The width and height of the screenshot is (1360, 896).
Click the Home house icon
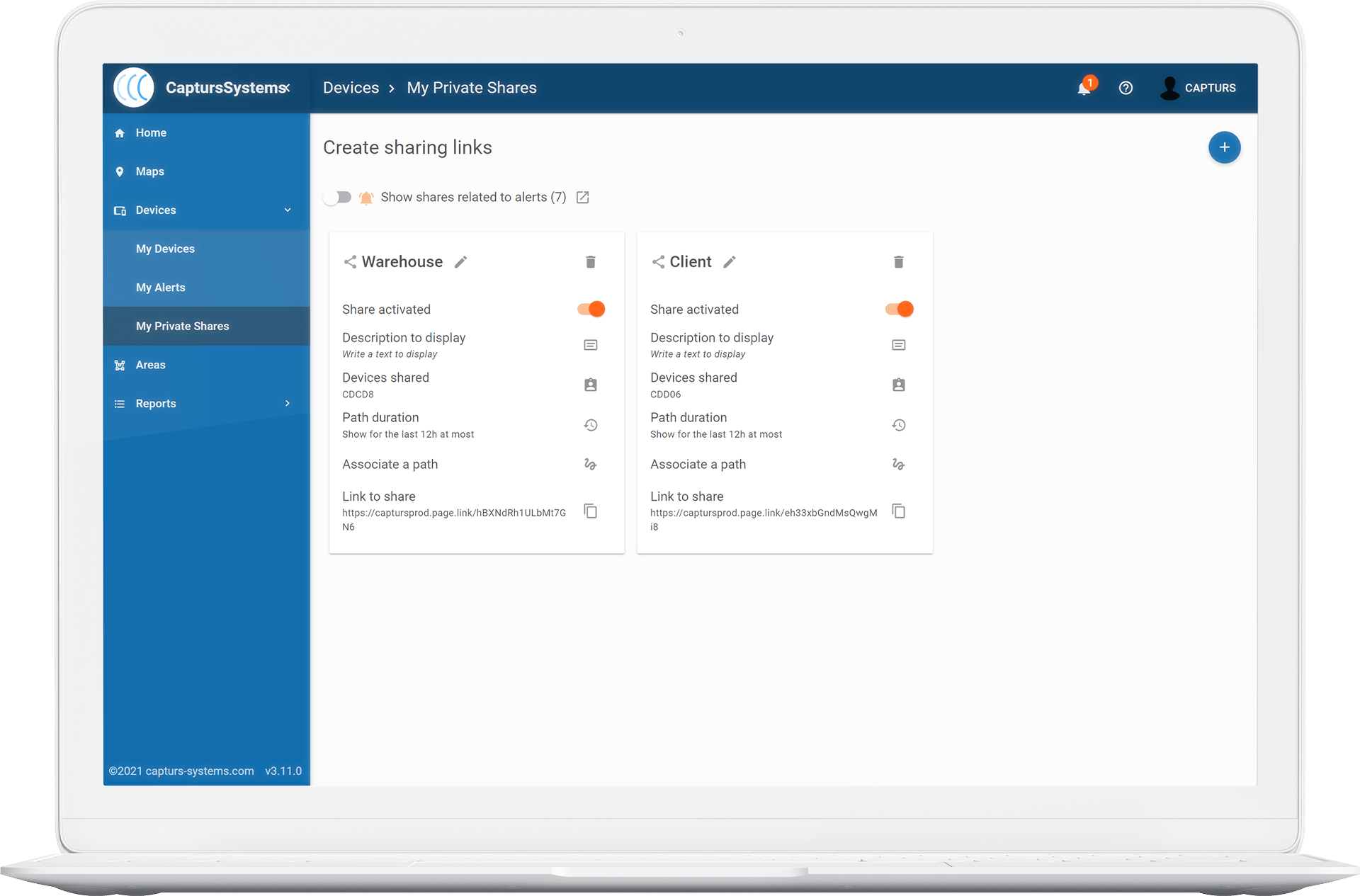(120, 133)
